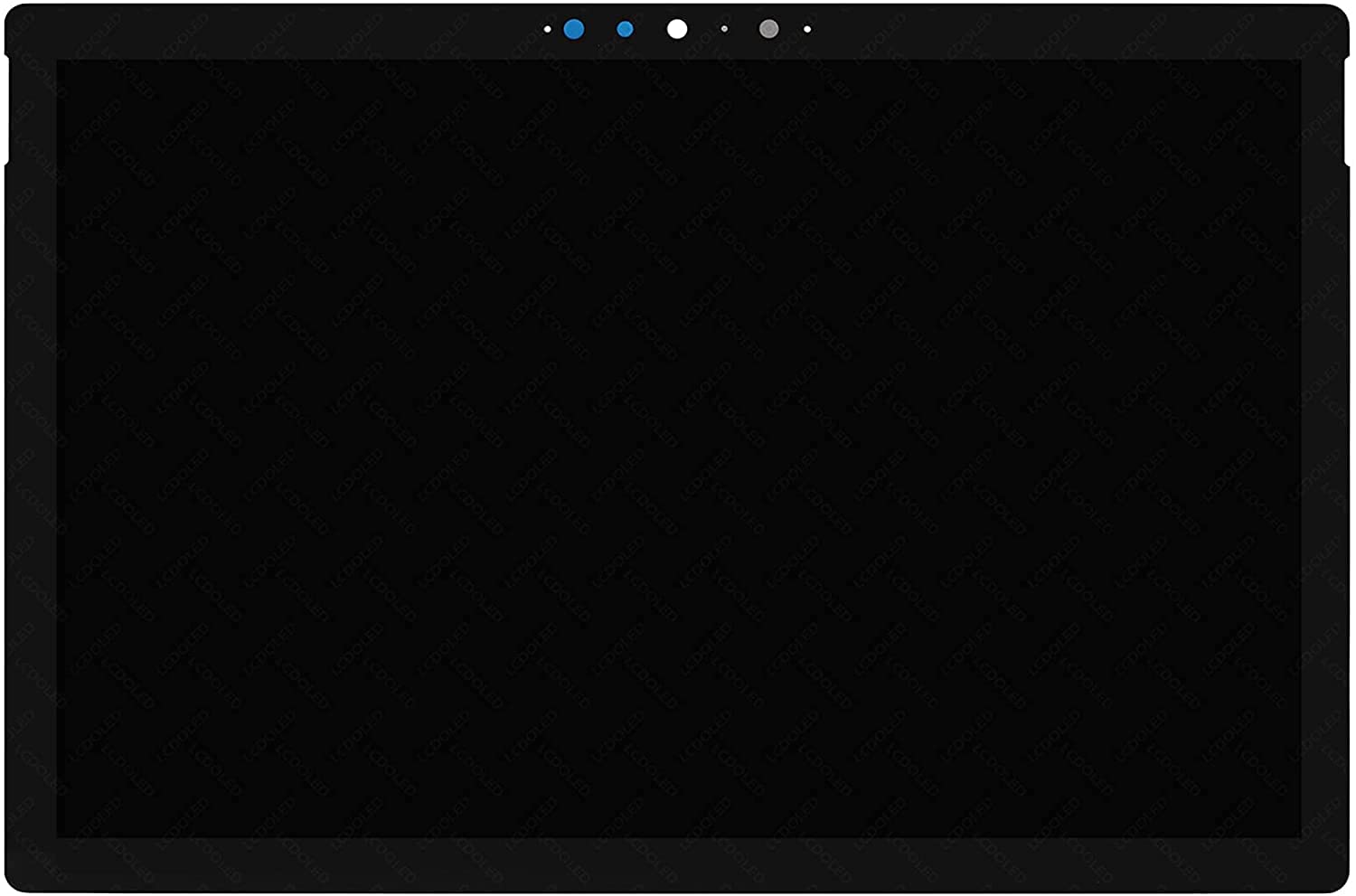1356x896 pixels.
Task: Click tiny white dot beside large blue circle
Action: coord(547,29)
